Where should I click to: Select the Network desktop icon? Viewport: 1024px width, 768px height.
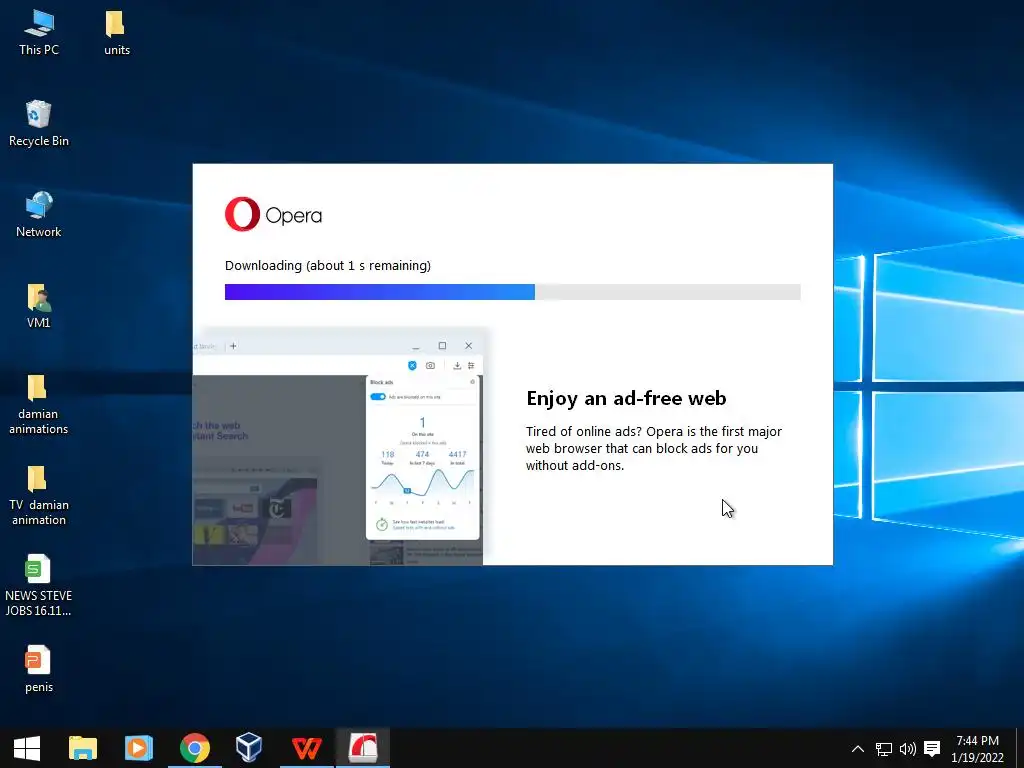coord(39,215)
